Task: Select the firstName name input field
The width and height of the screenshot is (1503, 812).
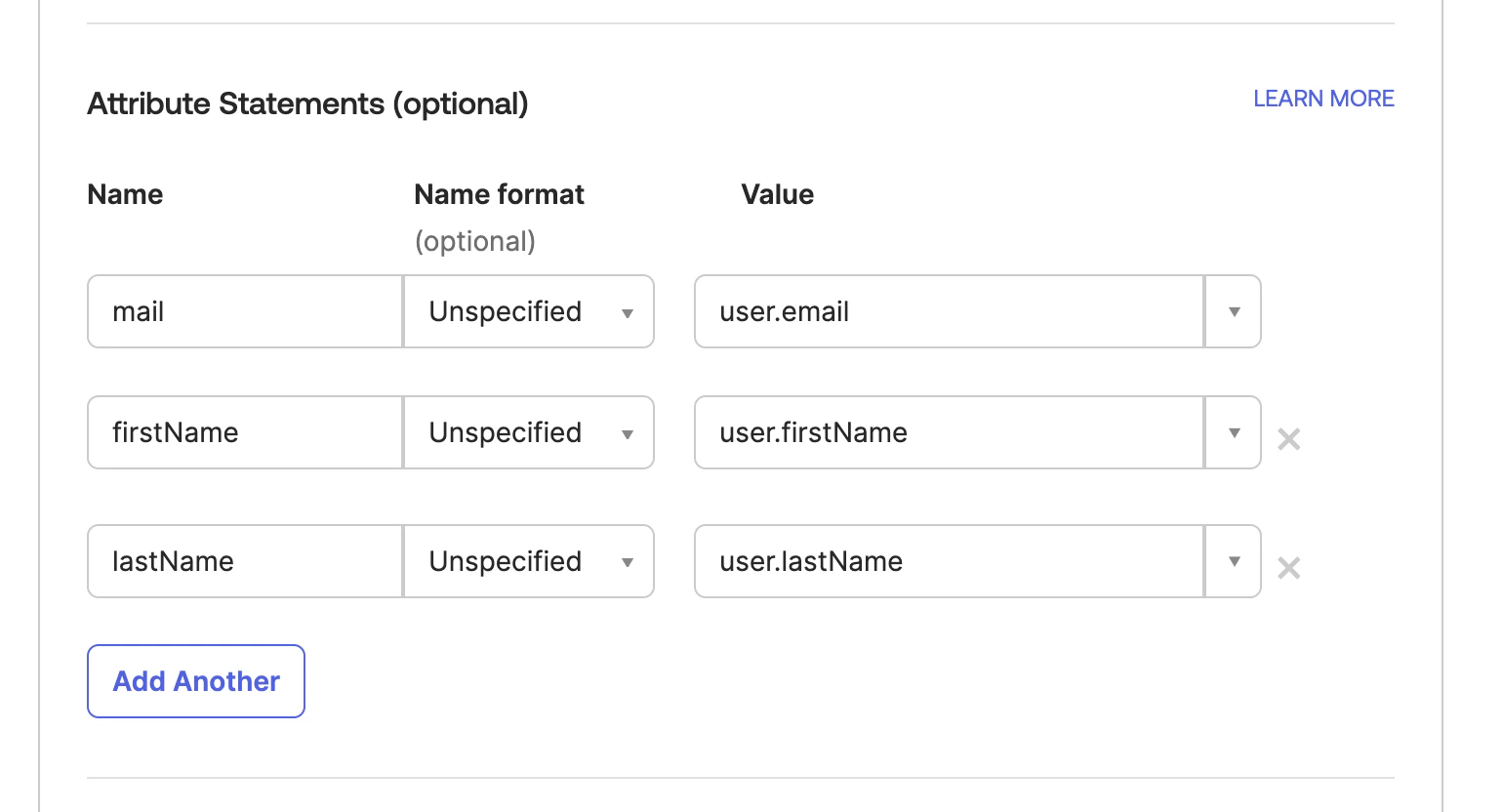Action: [244, 432]
